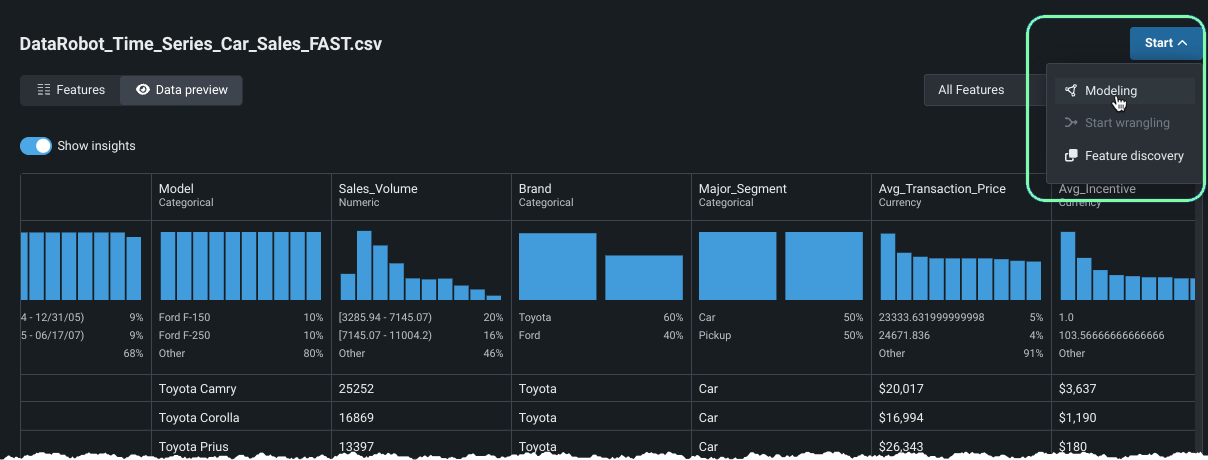1208x460 pixels.
Task: Click the Brand distribution chart
Action: 600,266
